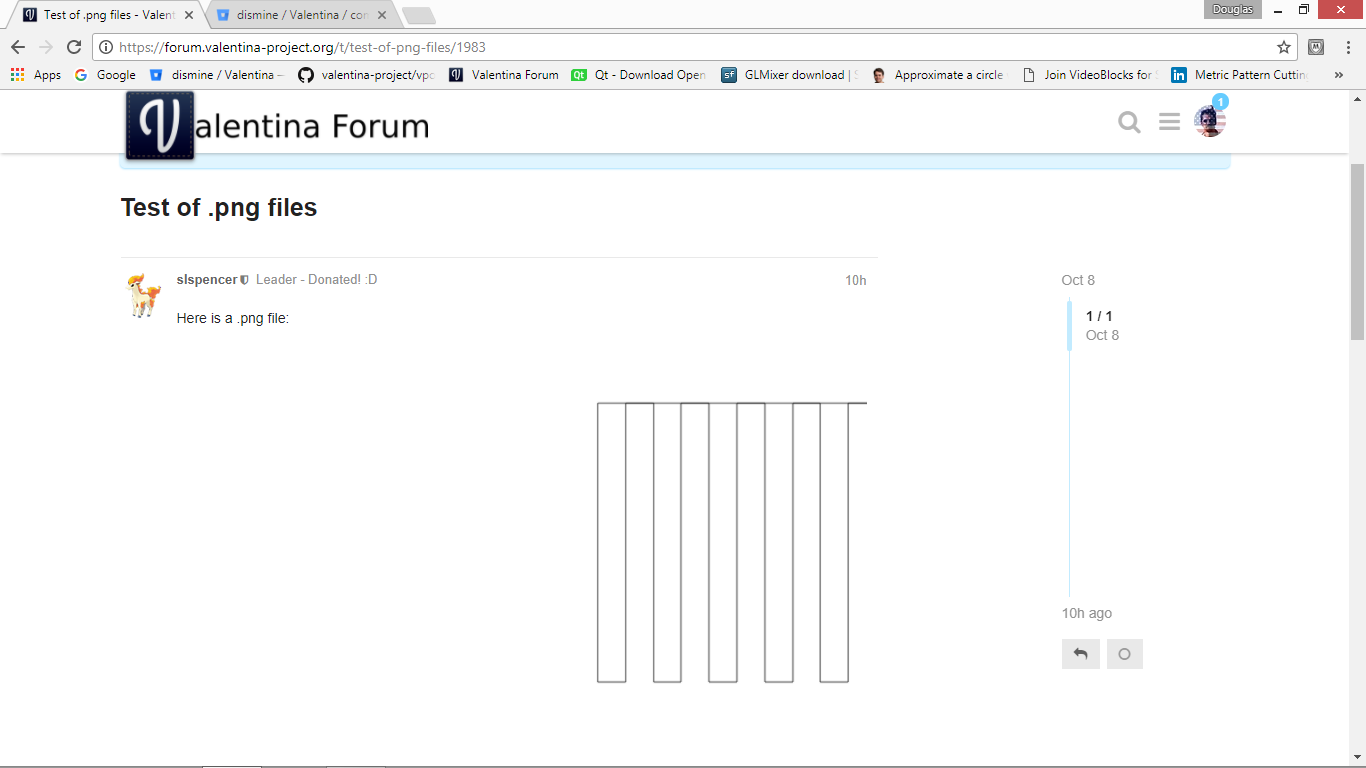The width and height of the screenshot is (1366, 768).
Task: Open user avatar notifications menu
Action: pyautogui.click(x=1209, y=122)
